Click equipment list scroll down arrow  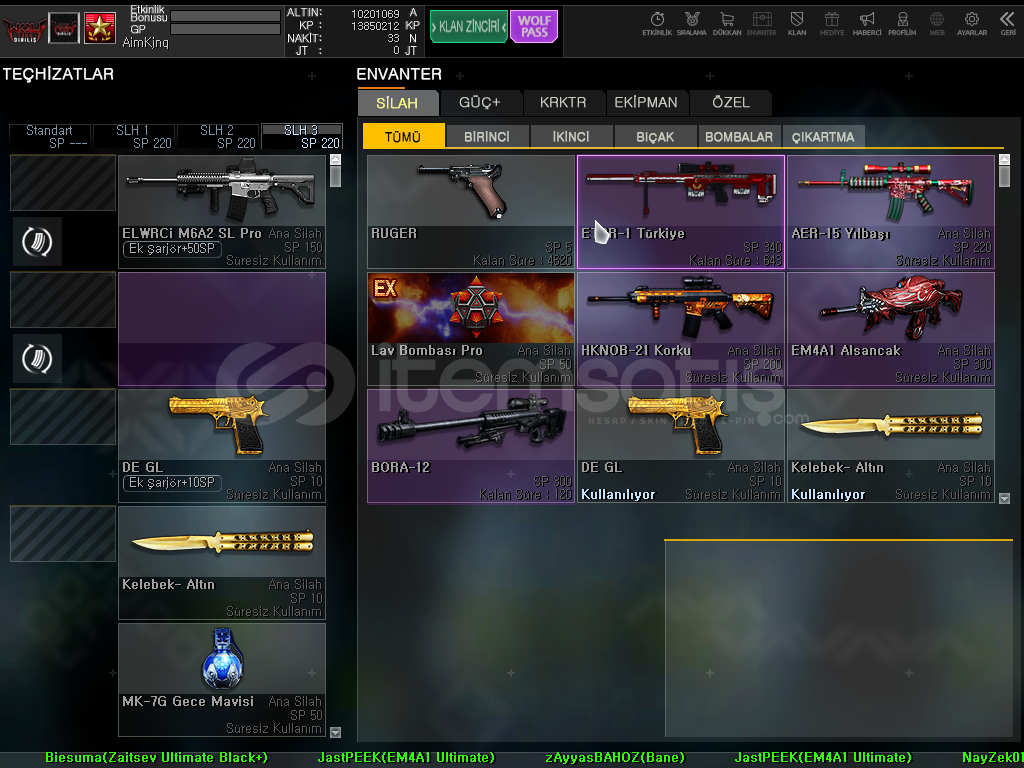coord(336,733)
